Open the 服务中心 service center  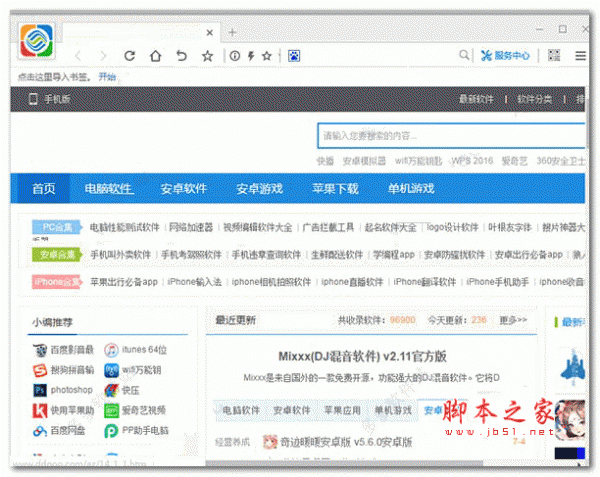(505, 55)
